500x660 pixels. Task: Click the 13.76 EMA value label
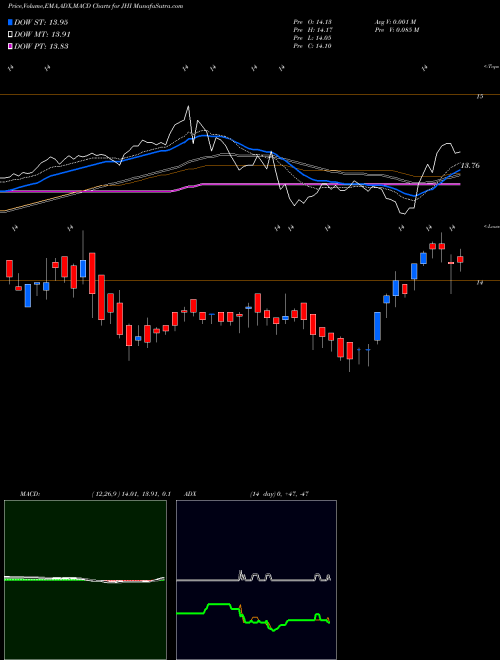(470, 166)
